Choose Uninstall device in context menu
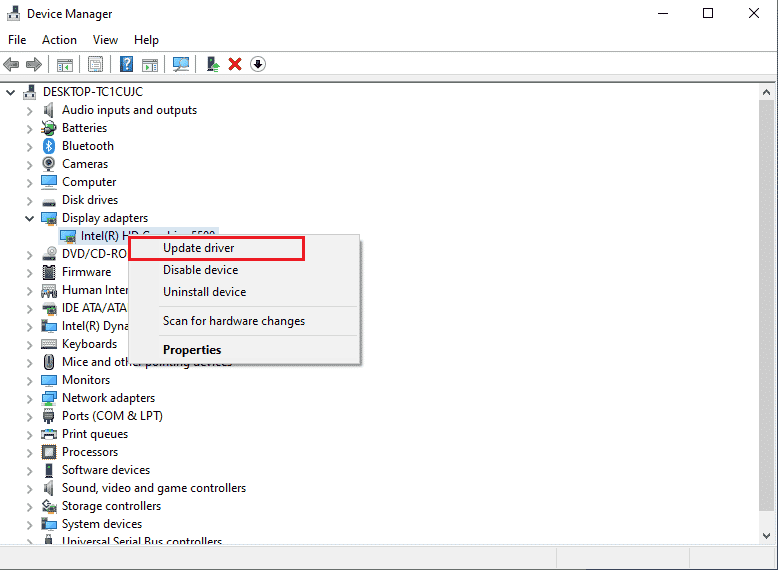 (204, 292)
